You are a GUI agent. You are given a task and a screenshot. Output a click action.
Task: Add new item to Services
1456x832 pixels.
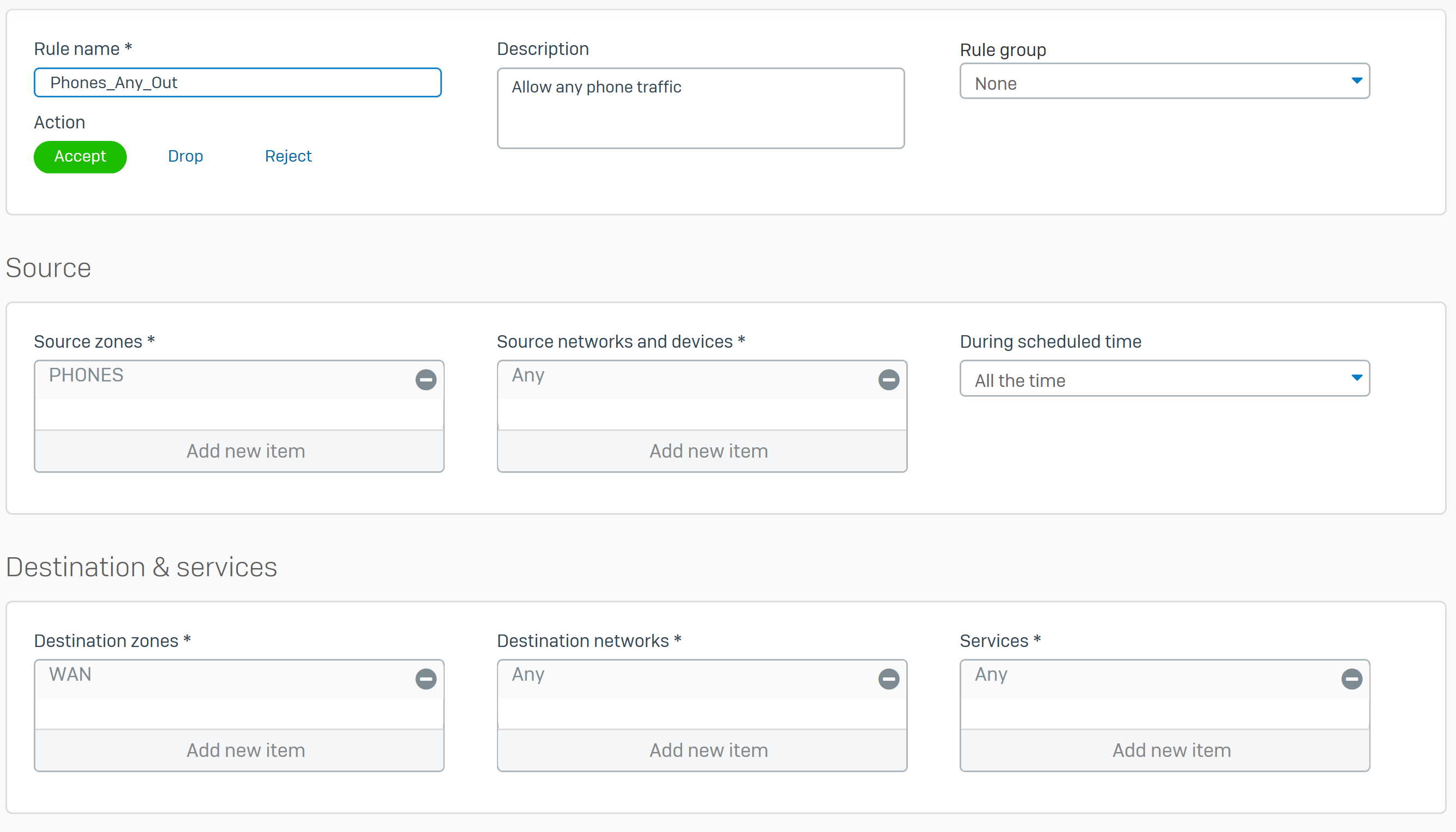pyautogui.click(x=1165, y=750)
